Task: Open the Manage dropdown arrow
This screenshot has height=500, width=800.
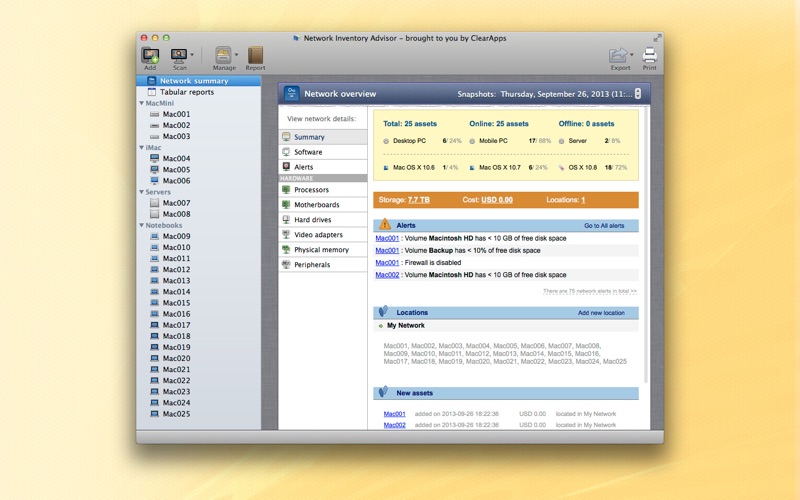Action: tap(236, 55)
